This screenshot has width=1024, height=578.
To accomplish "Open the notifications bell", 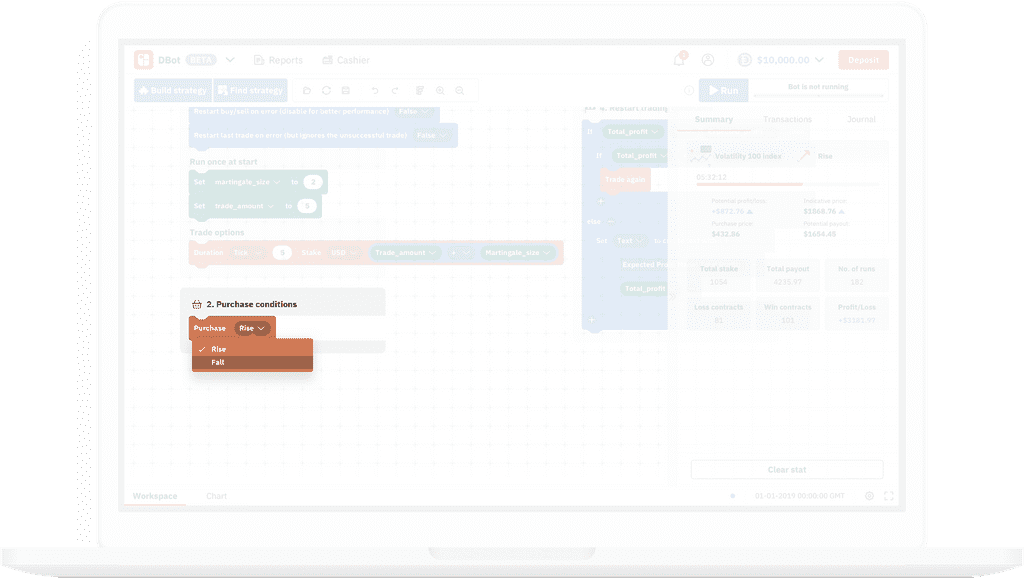I will 679,60.
